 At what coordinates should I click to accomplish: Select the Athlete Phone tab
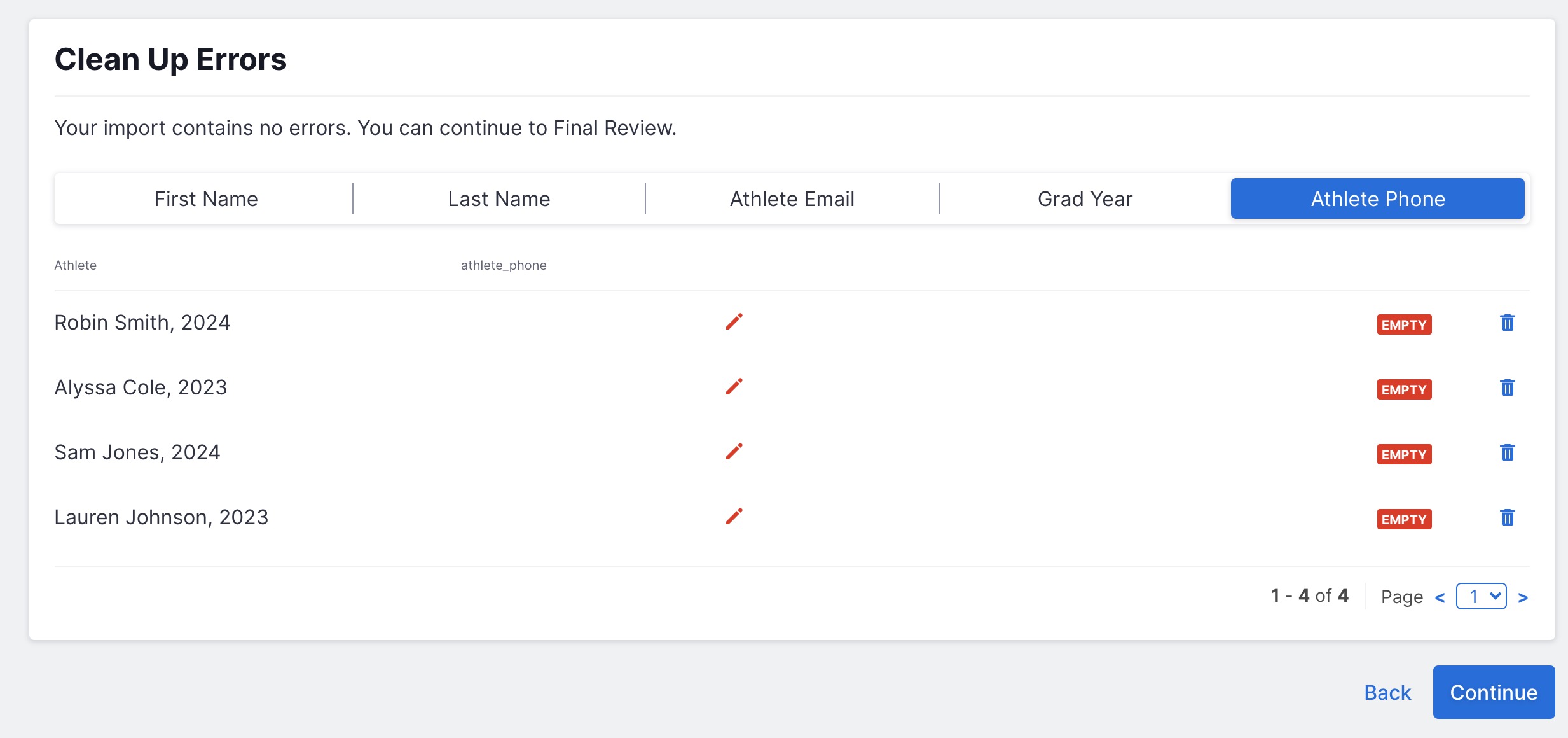click(1378, 199)
